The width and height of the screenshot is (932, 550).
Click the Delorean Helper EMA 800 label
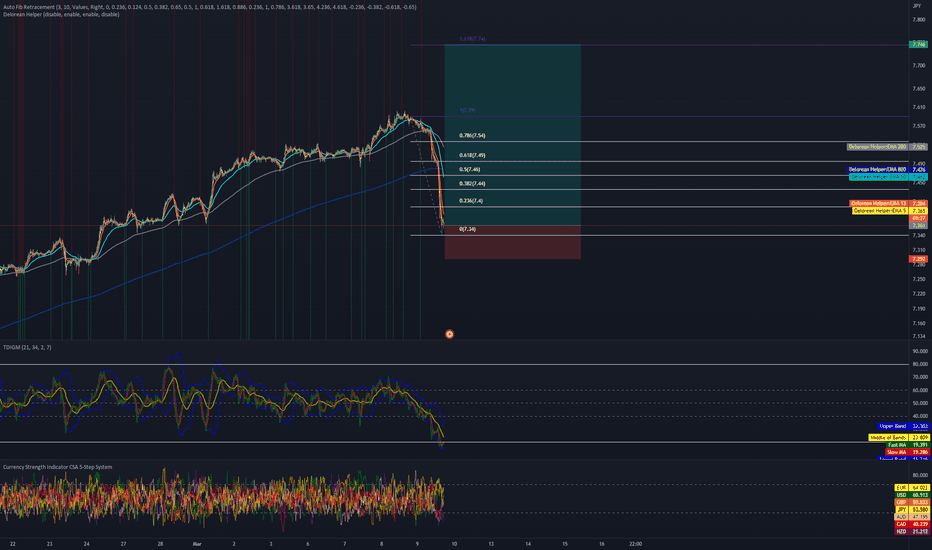[877, 169]
